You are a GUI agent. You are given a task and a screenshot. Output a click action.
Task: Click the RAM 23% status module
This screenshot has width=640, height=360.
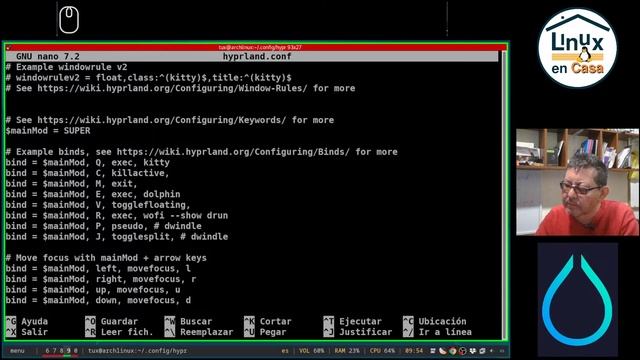click(x=347, y=351)
